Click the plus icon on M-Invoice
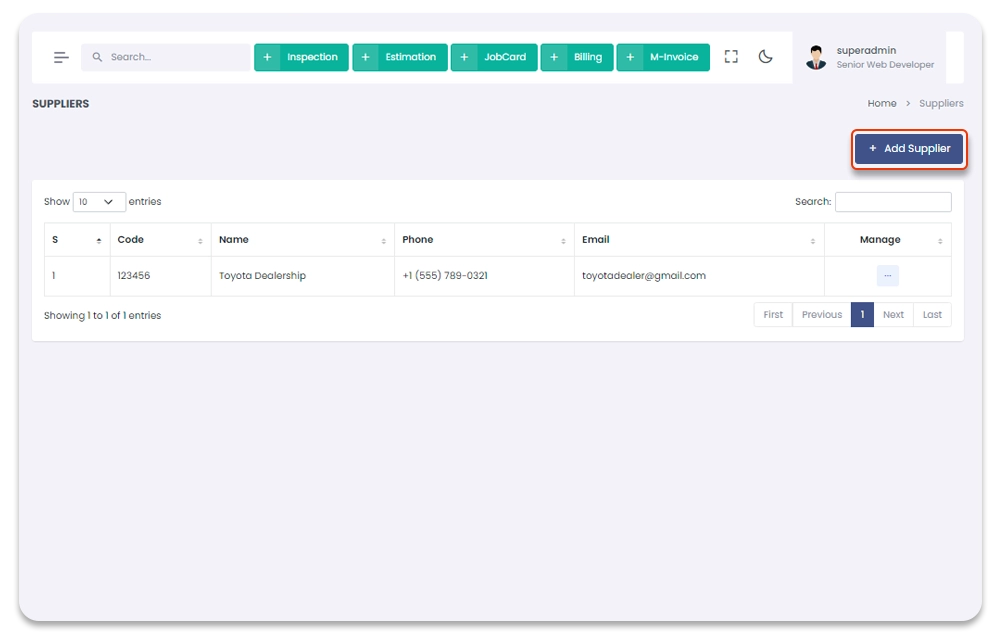Viewport: 1000px width, 633px height. [x=629, y=57]
